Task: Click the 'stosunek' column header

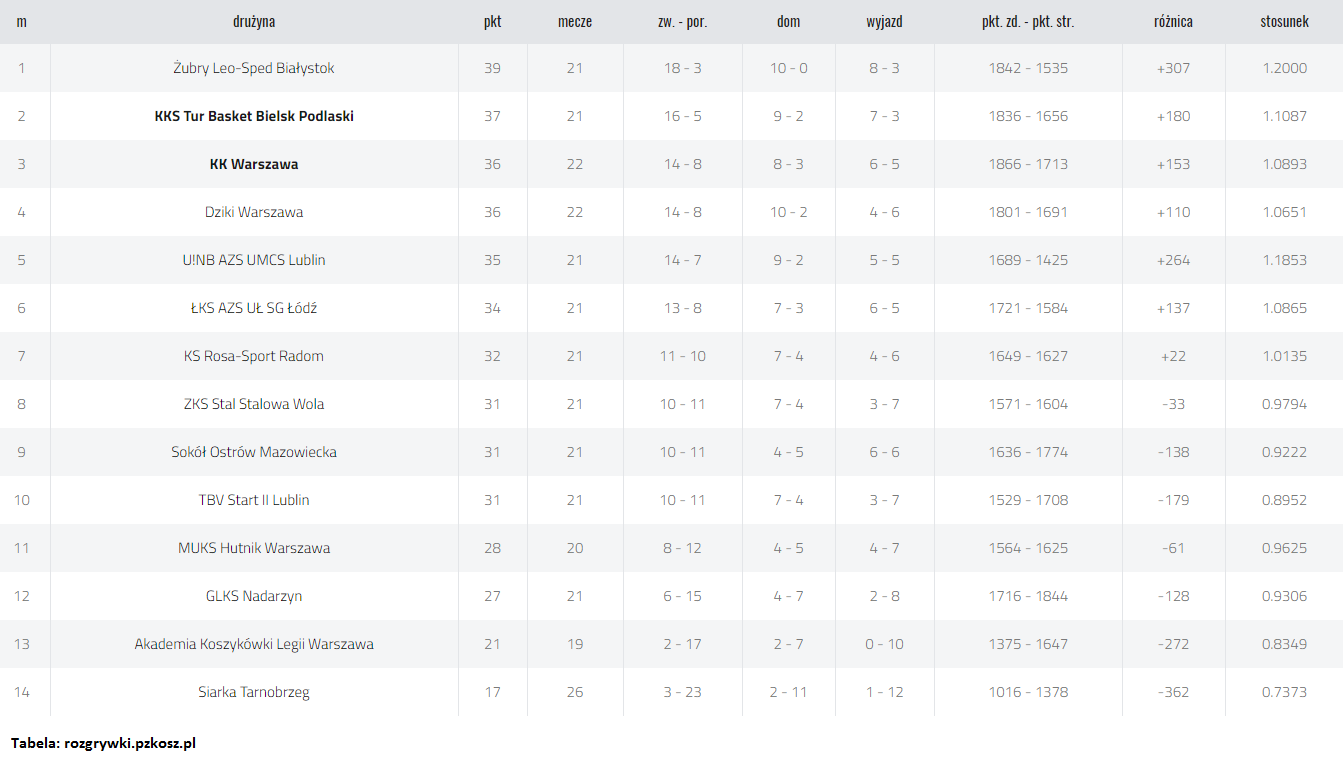Action: pyautogui.click(x=1284, y=21)
